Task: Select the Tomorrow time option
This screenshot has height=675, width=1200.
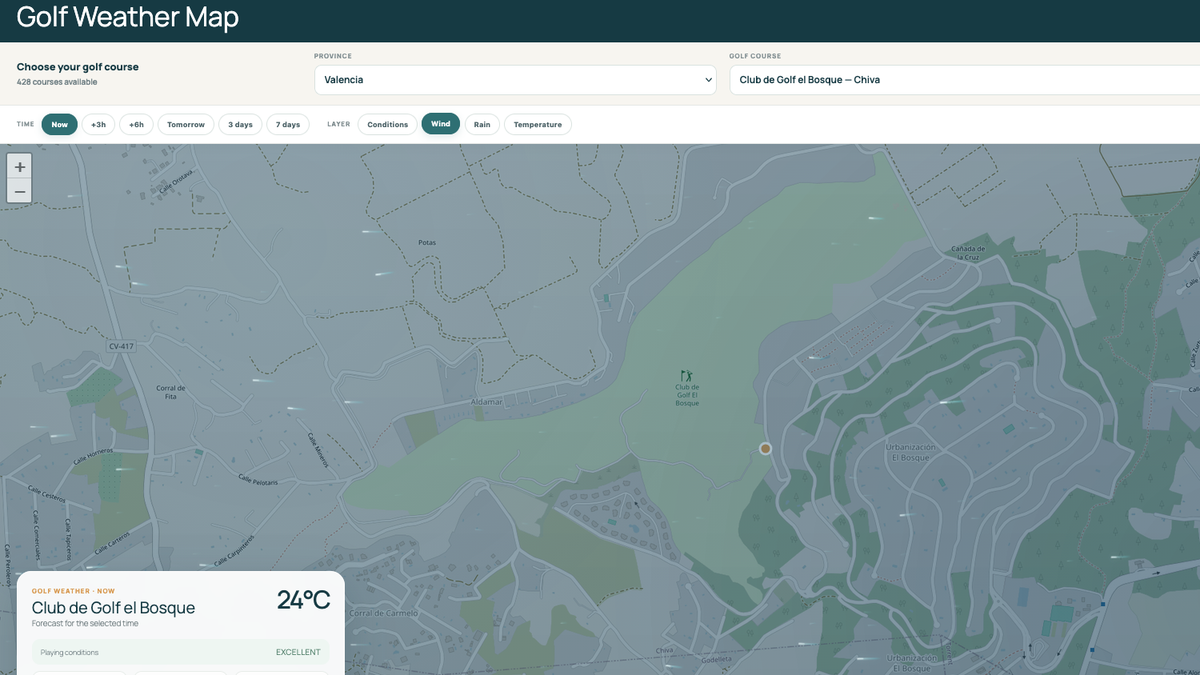Action: click(186, 124)
